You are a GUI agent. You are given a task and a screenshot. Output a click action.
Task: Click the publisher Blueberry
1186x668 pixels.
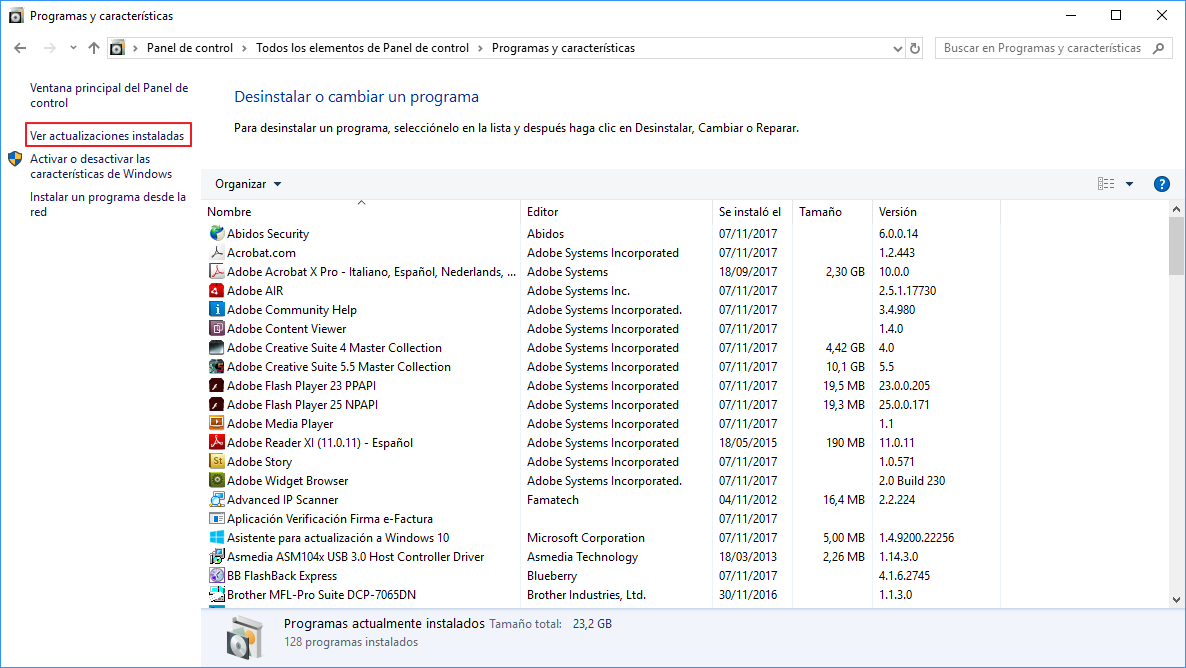(x=552, y=576)
